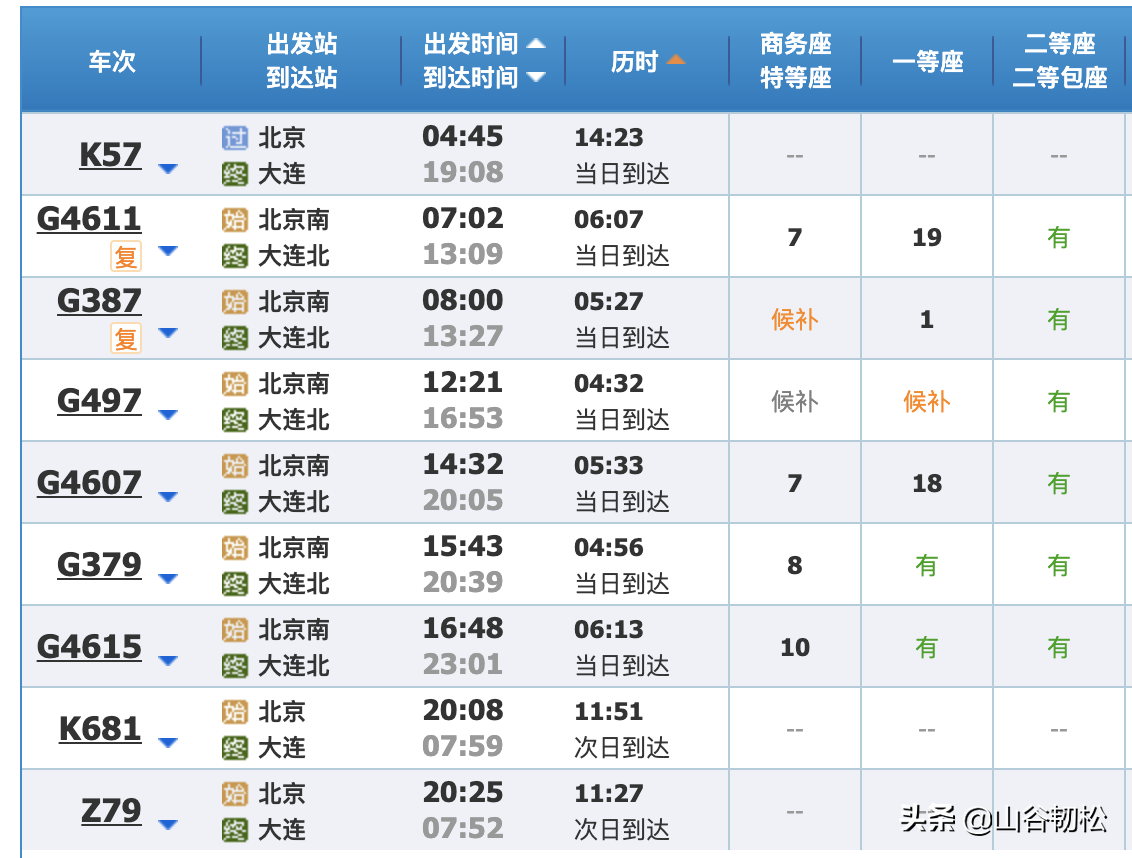Click the 商务座 特等座 column header
Viewport: 1132px width, 858px height.
pos(796,61)
